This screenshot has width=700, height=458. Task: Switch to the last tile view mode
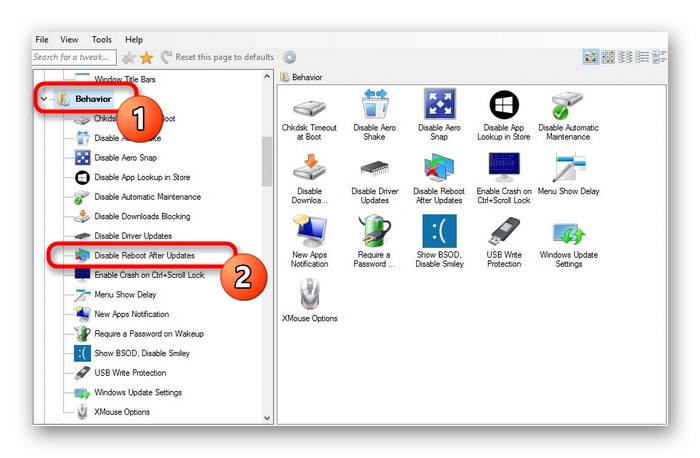pyautogui.click(x=659, y=57)
